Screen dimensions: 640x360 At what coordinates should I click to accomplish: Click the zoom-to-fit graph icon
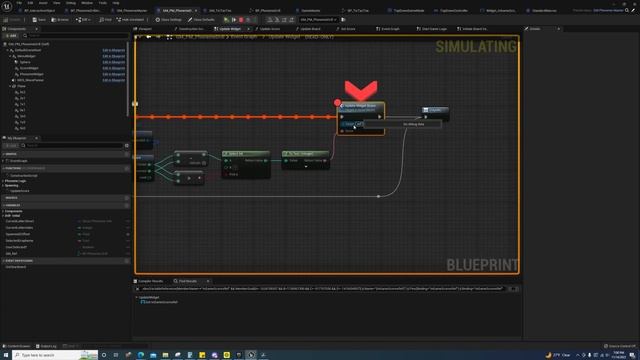pyautogui.click(x=169, y=37)
